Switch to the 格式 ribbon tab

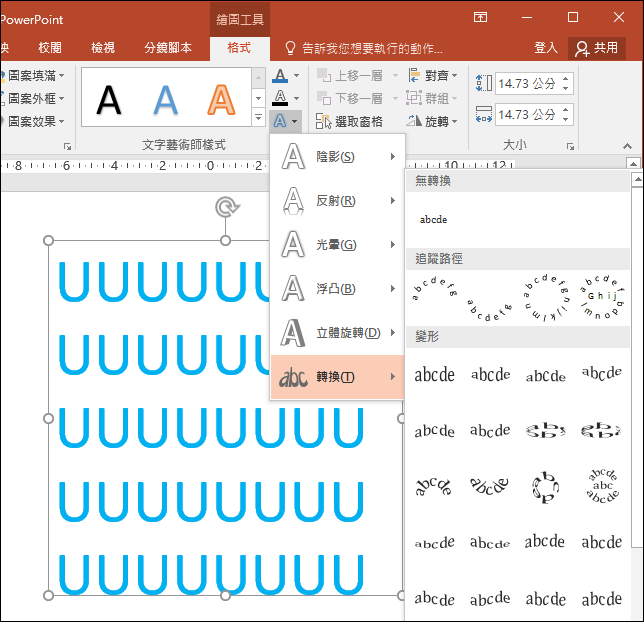click(239, 48)
